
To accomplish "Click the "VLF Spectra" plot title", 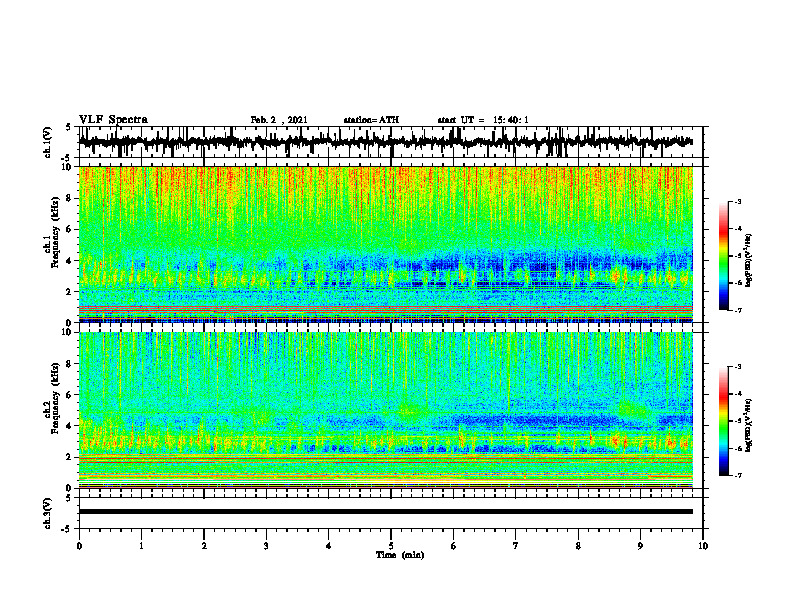I will (x=113, y=120).
